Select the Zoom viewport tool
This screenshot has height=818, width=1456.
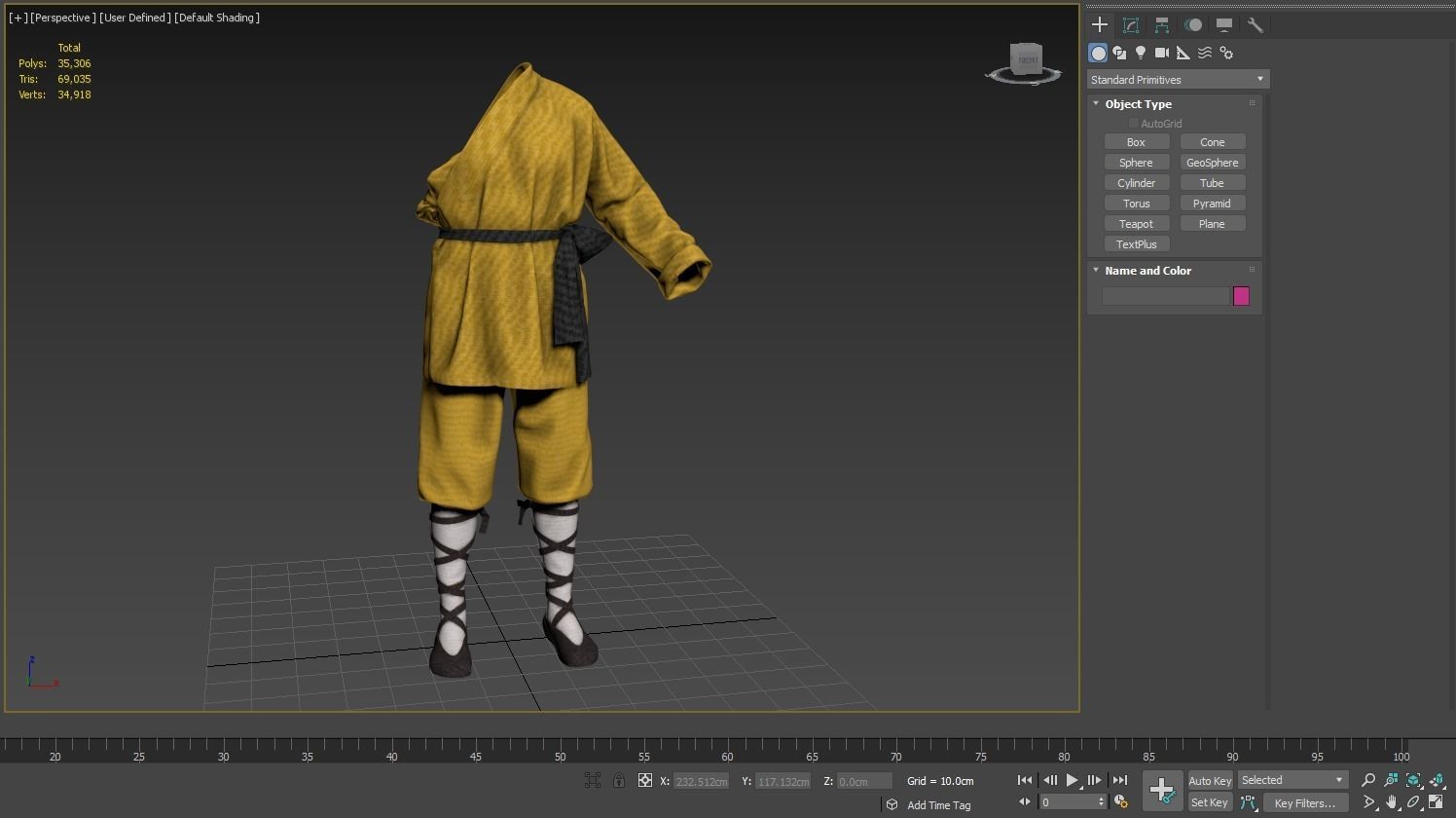(x=1368, y=780)
